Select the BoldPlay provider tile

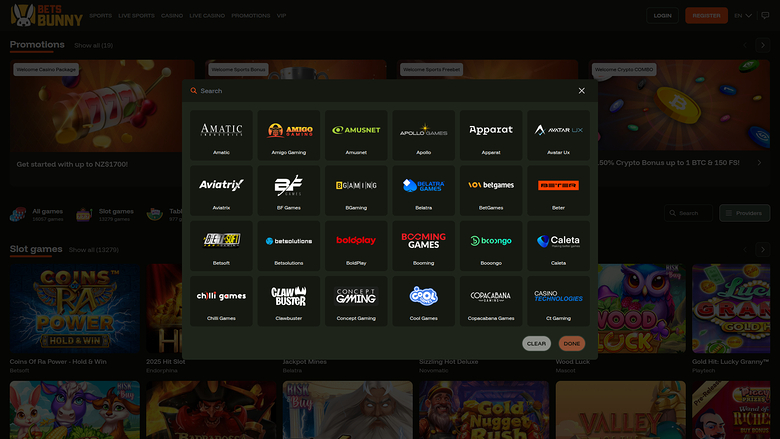pyautogui.click(x=356, y=246)
